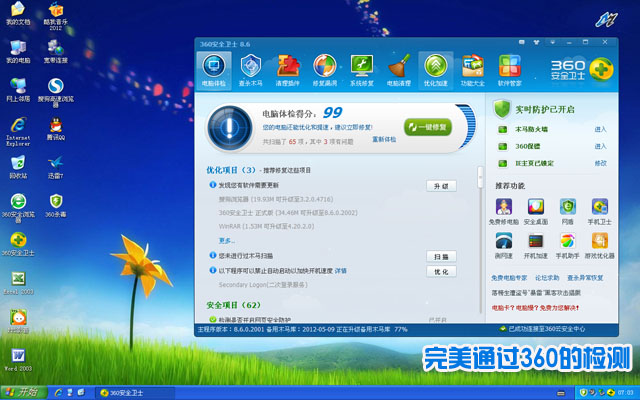Screen dimensions: 640x400
Task: Click 重新体检 re-examine link
Action: [x=384, y=140]
